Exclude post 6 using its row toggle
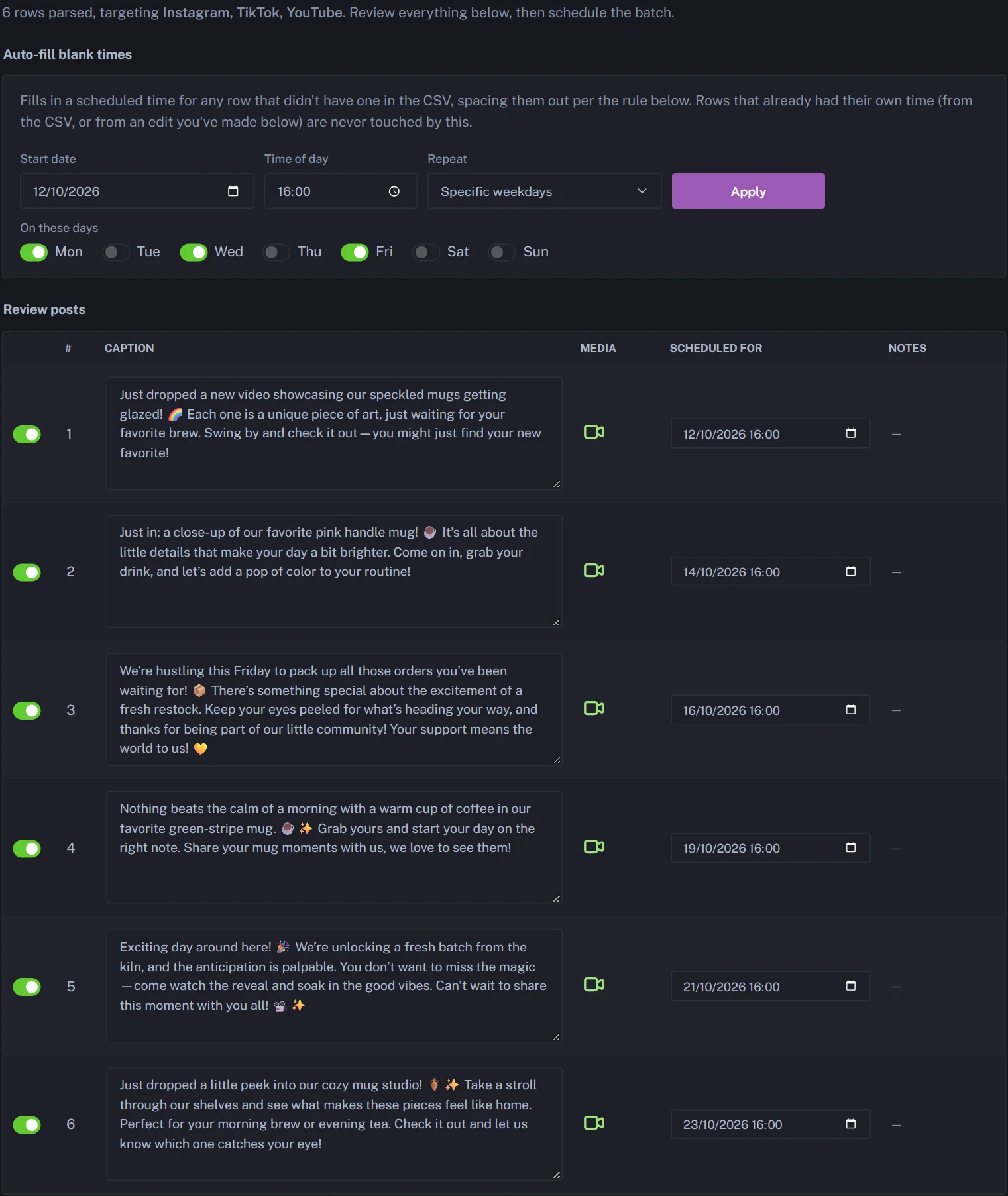 click(27, 1125)
